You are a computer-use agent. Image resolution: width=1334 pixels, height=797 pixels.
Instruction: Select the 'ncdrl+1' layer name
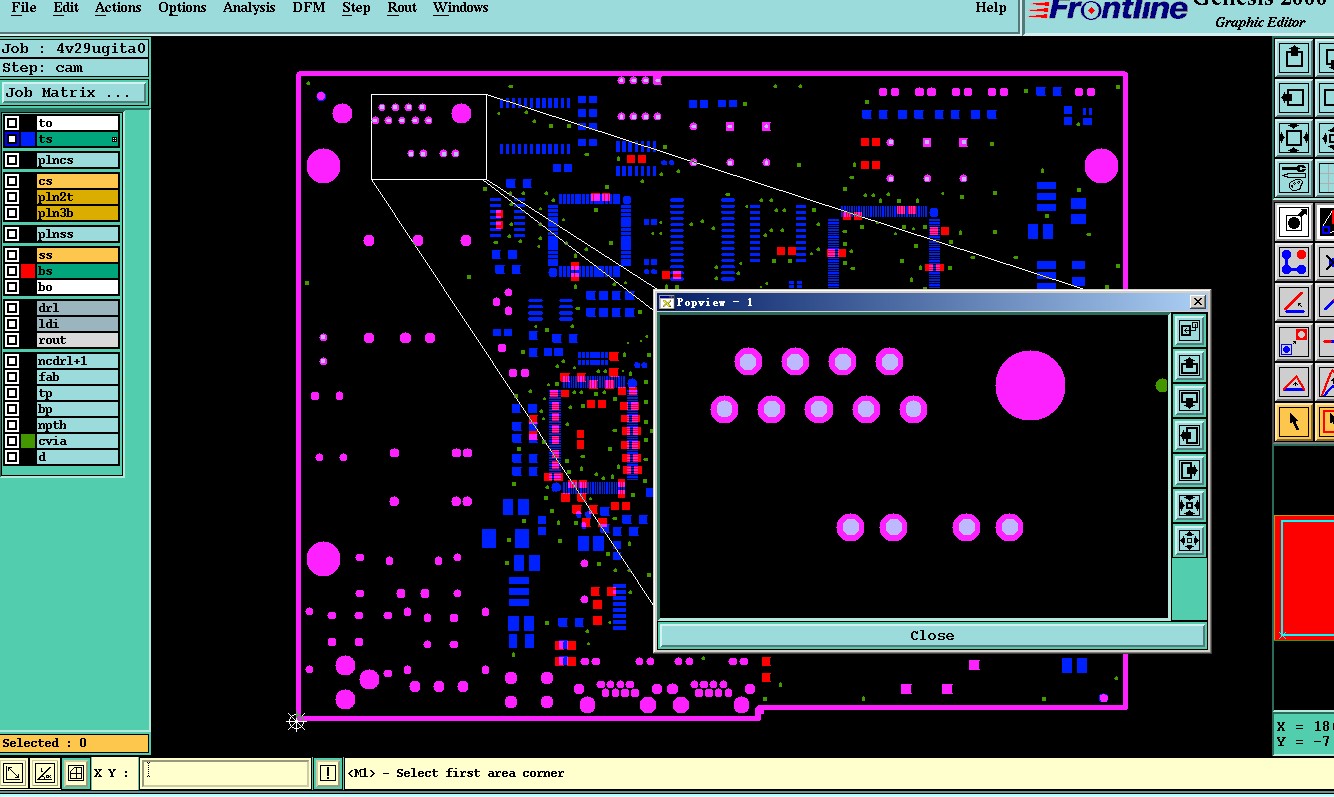coord(77,361)
